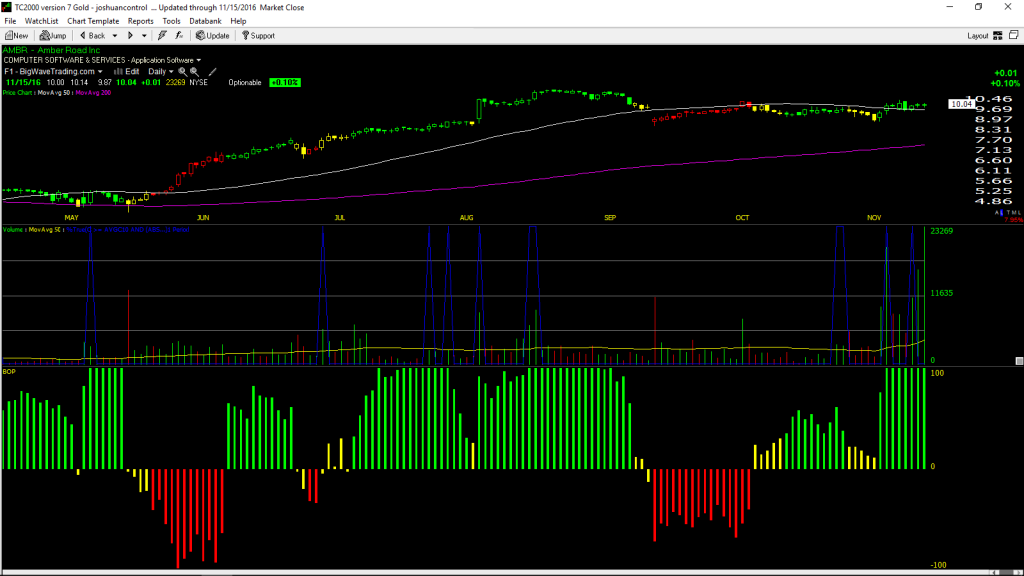The image size is (1024, 576).
Task: Click the BOP indicator label
Action: coord(9,372)
